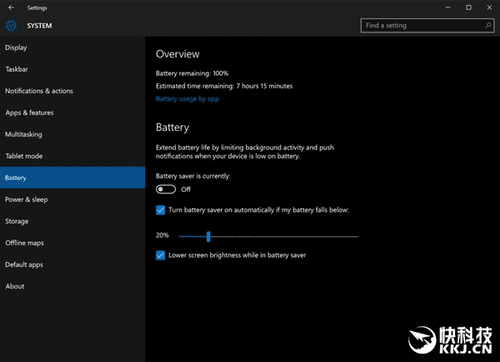Open Battery usage by app link
Viewport: 500px width, 362px height.
(x=187, y=99)
